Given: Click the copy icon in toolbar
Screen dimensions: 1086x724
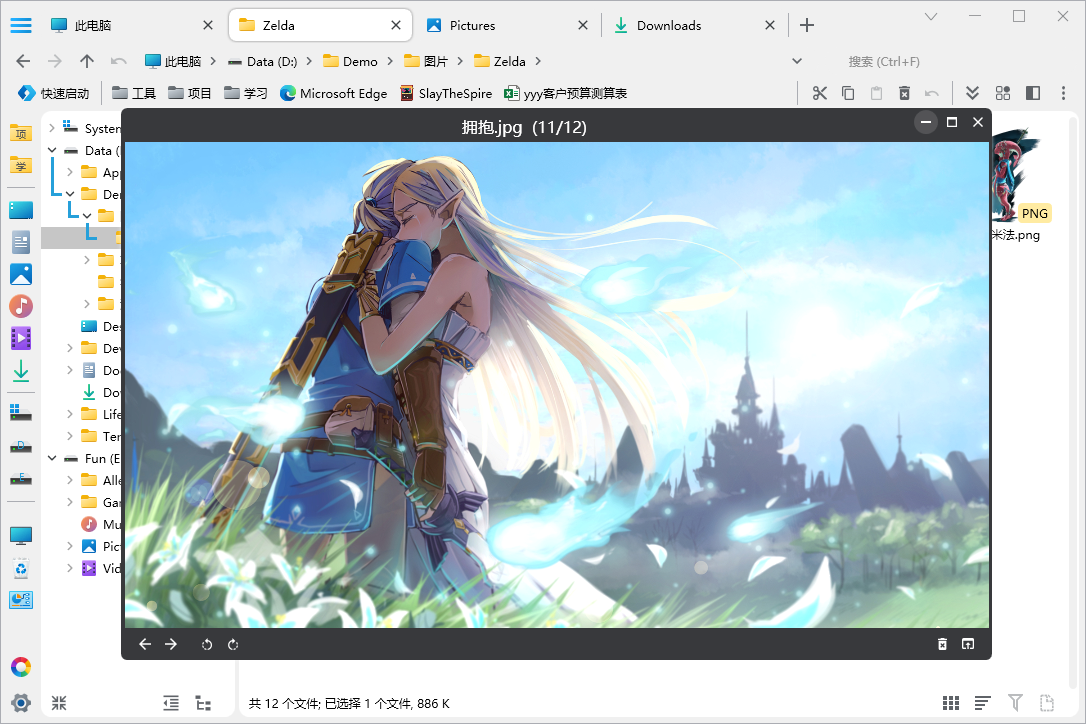Looking at the screenshot, I should click(x=848, y=93).
